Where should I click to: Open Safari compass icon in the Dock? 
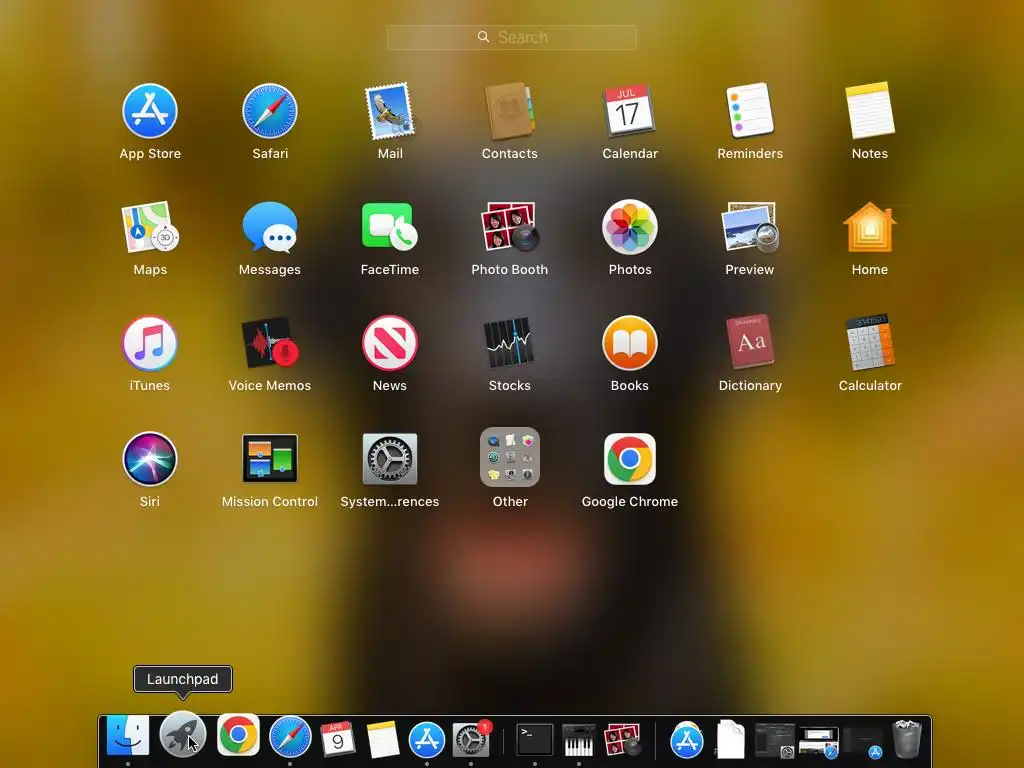click(290, 738)
